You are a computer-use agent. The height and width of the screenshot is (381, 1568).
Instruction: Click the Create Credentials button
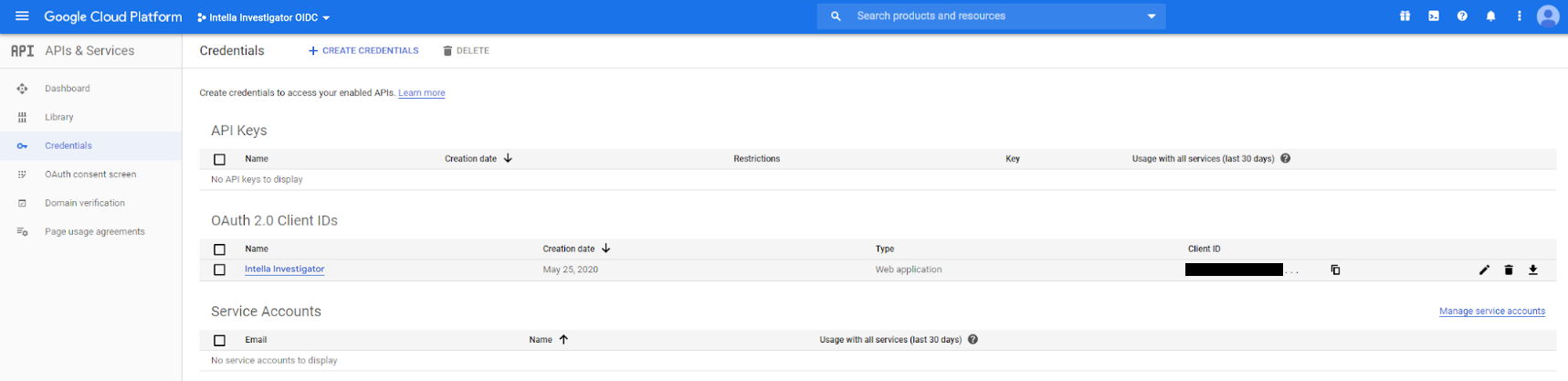[363, 51]
